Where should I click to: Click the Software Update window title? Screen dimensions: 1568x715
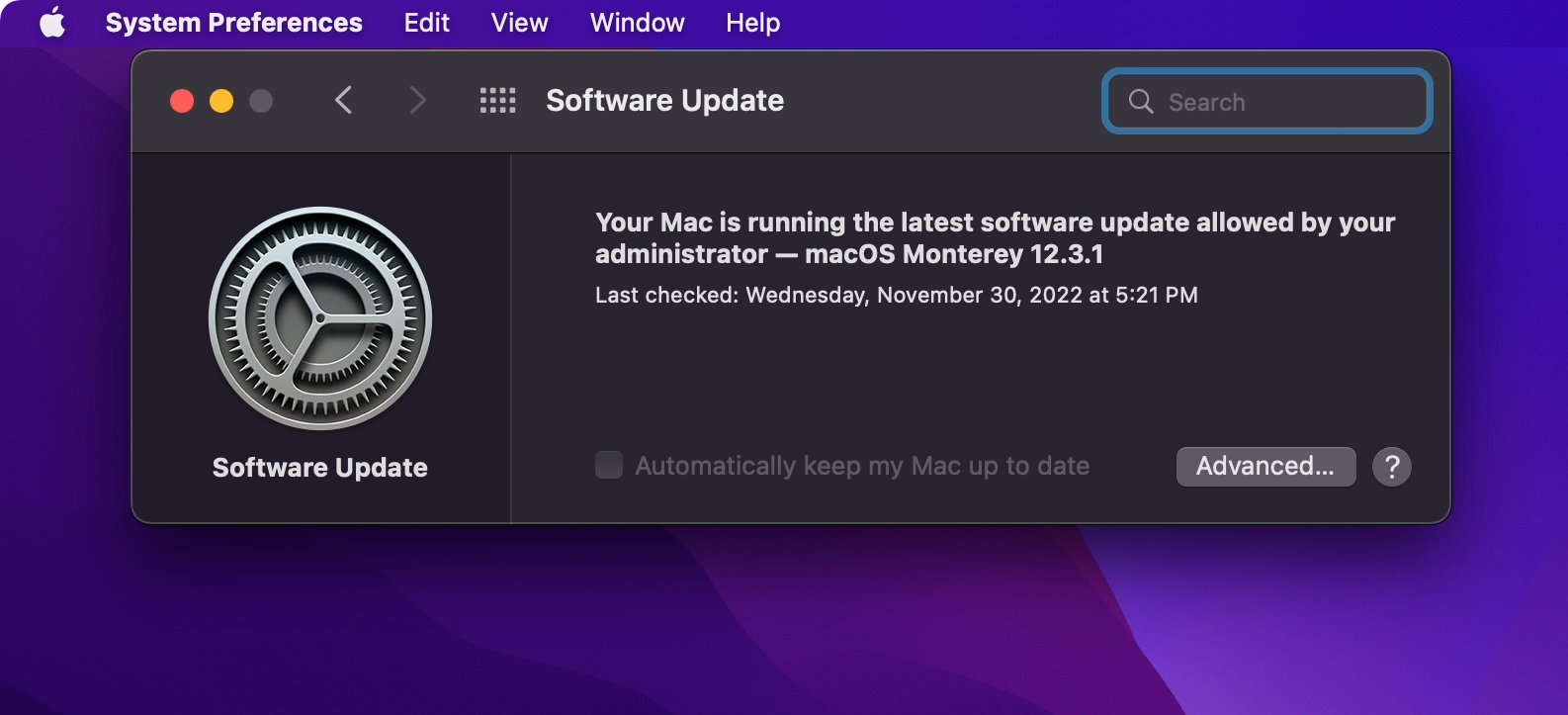pyautogui.click(x=664, y=100)
